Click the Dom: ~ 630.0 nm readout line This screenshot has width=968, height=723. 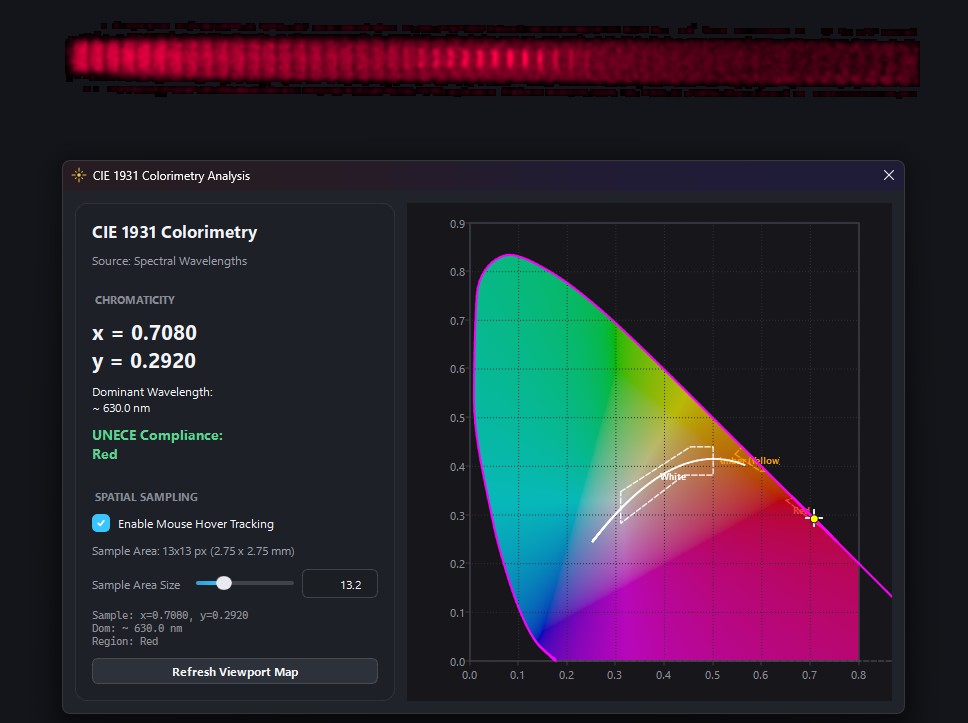tap(137, 629)
